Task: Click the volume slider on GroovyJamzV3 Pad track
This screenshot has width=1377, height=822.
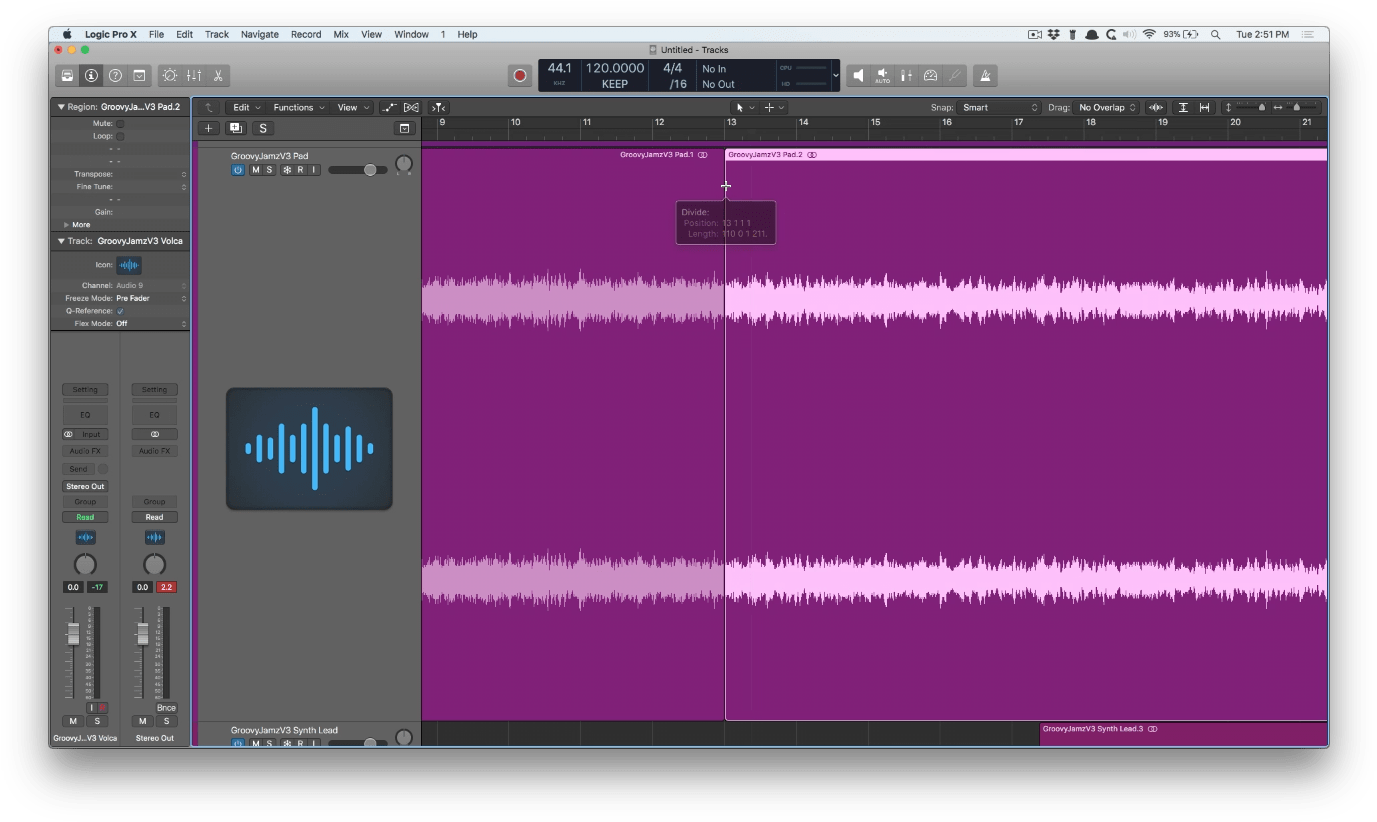Action: click(x=358, y=170)
